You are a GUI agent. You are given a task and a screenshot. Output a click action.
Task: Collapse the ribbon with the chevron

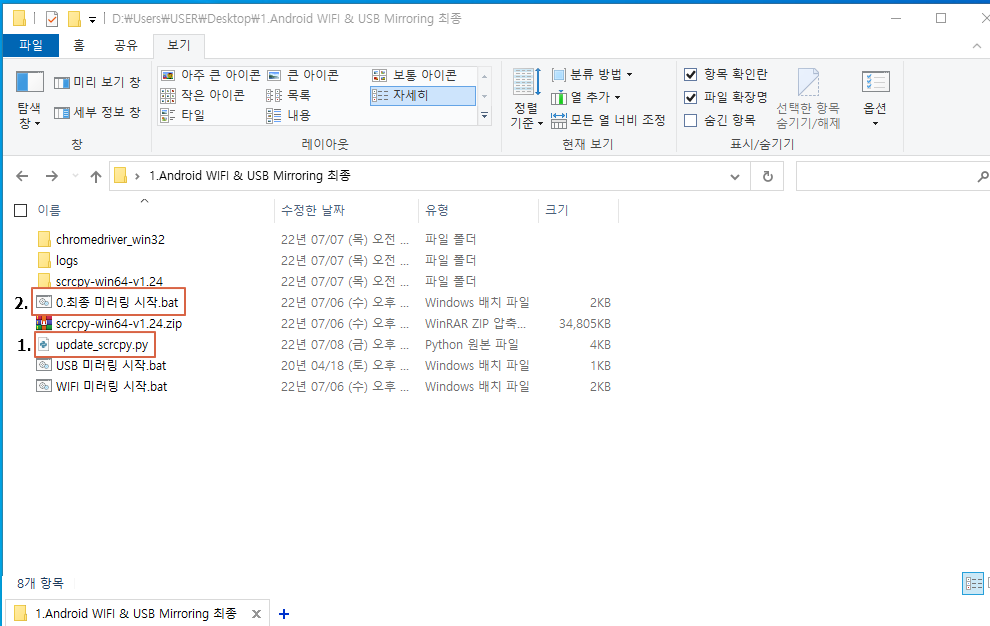tap(977, 45)
